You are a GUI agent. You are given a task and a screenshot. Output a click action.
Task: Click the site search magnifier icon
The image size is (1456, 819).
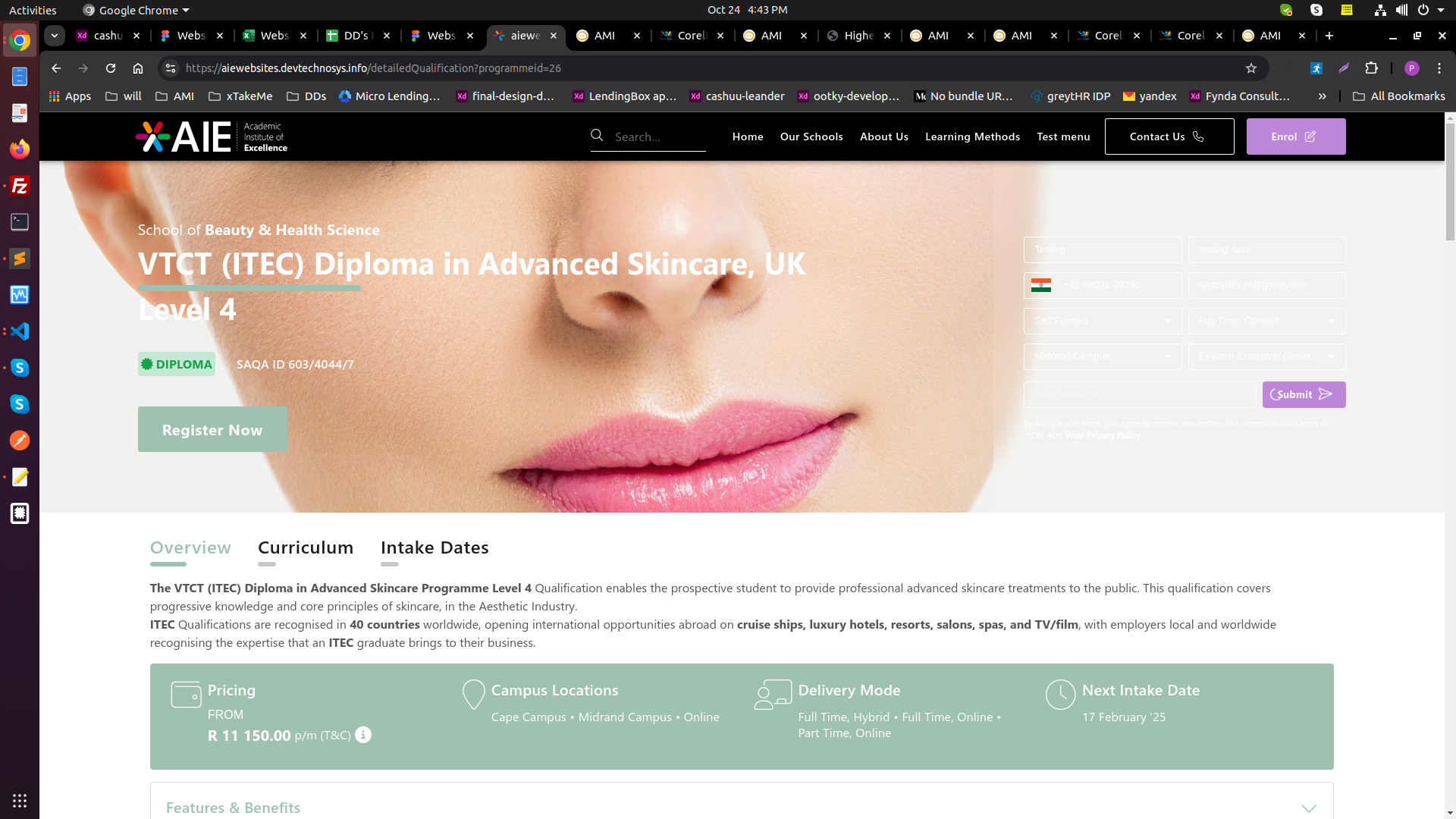coord(597,135)
